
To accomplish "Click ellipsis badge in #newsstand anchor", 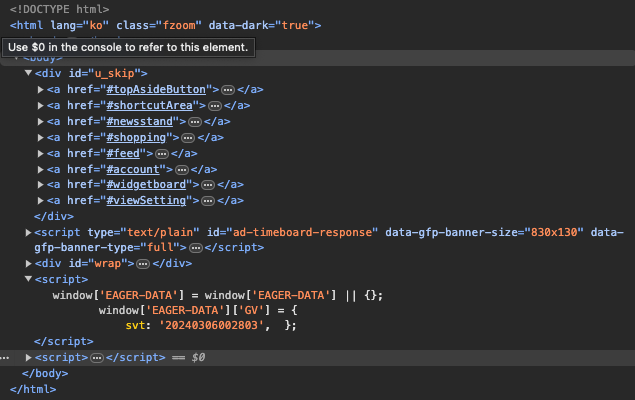I will pos(195,122).
